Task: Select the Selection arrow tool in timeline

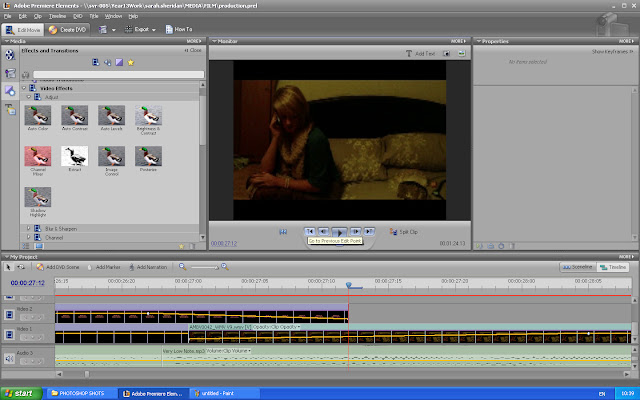Action: point(8,267)
